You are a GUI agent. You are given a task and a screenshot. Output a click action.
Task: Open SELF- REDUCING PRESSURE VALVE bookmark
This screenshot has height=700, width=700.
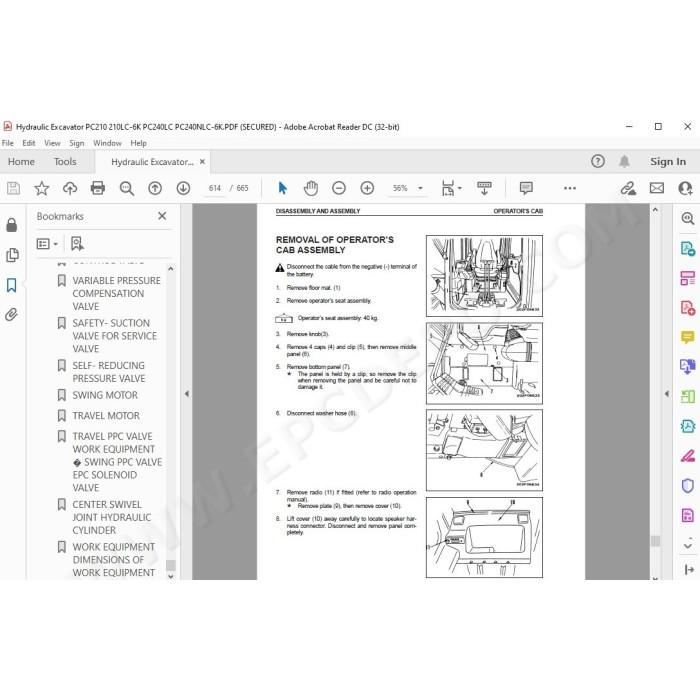[109, 372]
